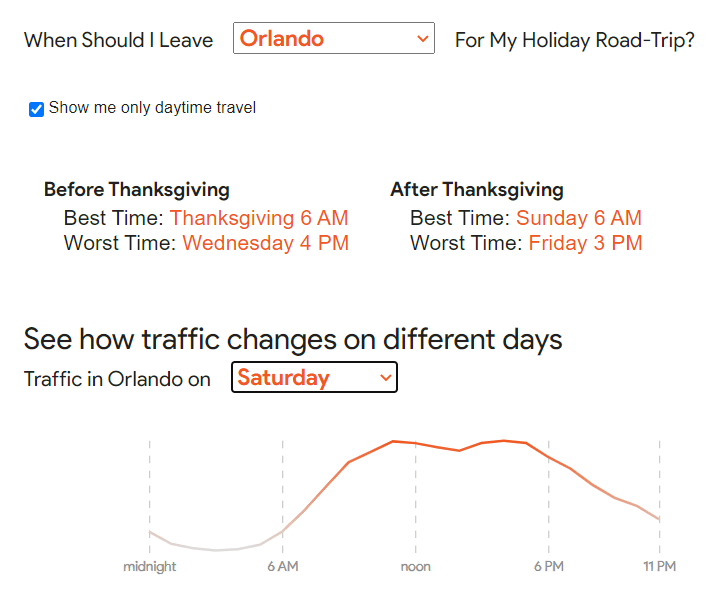The width and height of the screenshot is (717, 596).
Task: Click the midnight label on the chart axis
Action: pos(150,567)
